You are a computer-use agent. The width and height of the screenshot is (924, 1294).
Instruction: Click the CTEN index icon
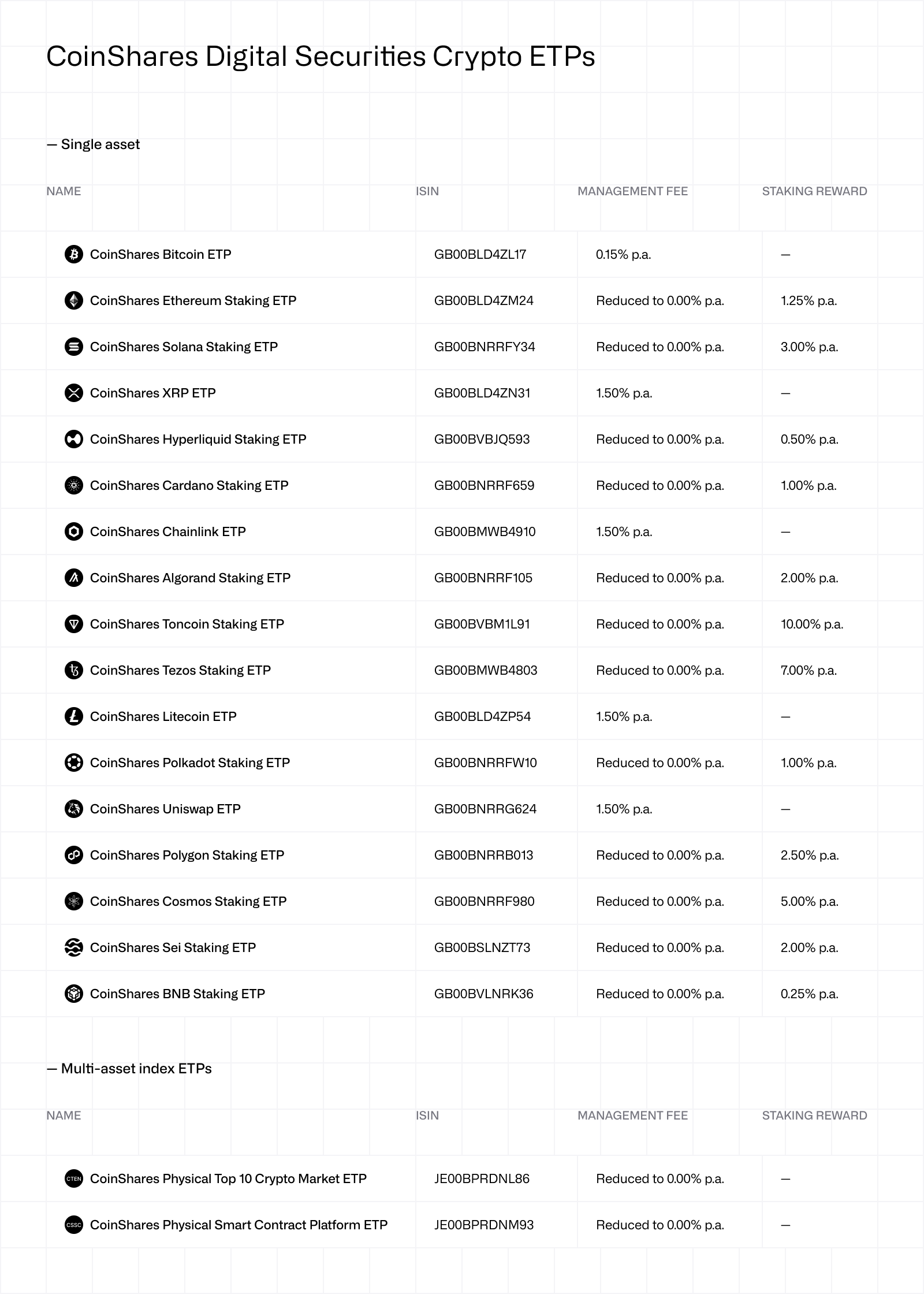74,1178
